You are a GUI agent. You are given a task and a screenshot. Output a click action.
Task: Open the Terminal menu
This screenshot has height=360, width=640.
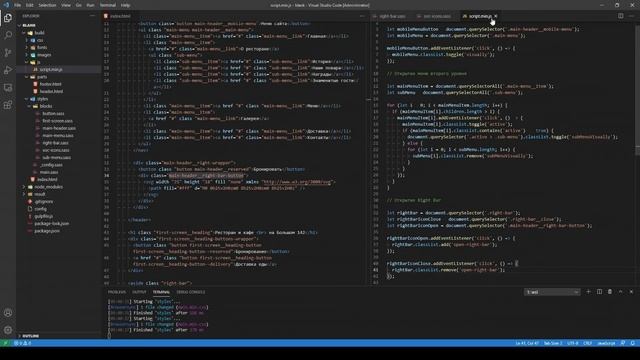click(108, 5)
